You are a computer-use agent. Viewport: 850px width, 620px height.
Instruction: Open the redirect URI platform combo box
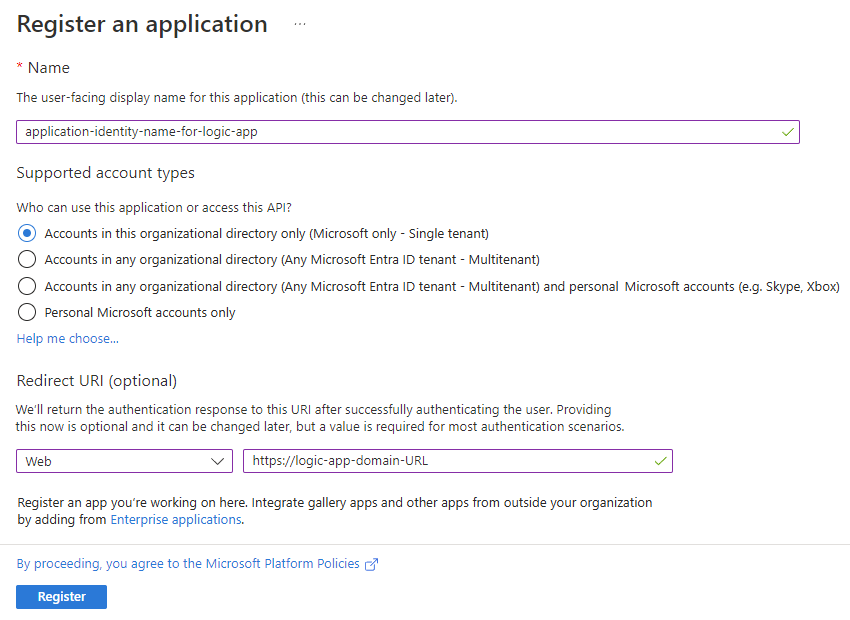124,461
